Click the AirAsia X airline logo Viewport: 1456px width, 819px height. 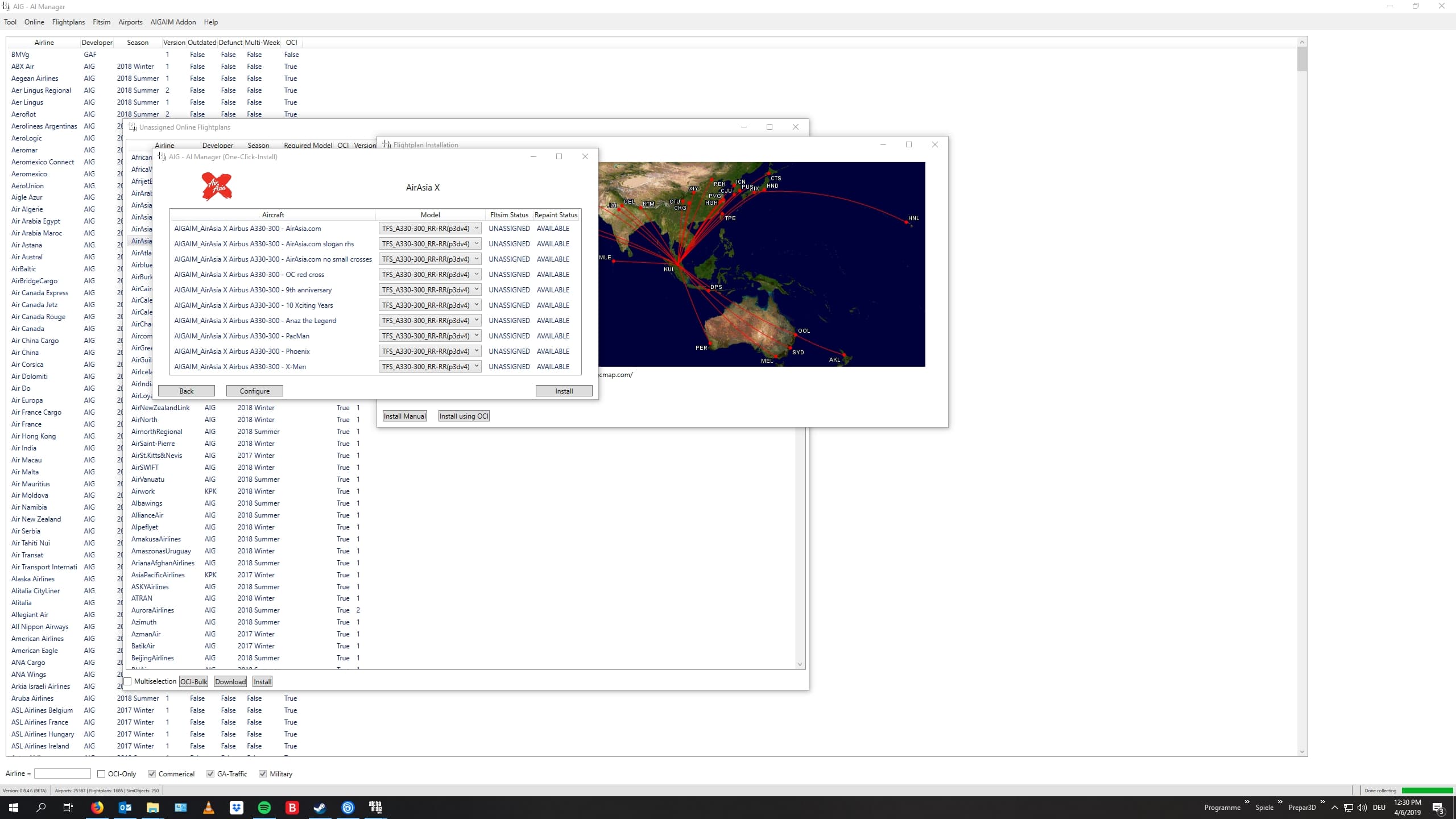pos(217,187)
